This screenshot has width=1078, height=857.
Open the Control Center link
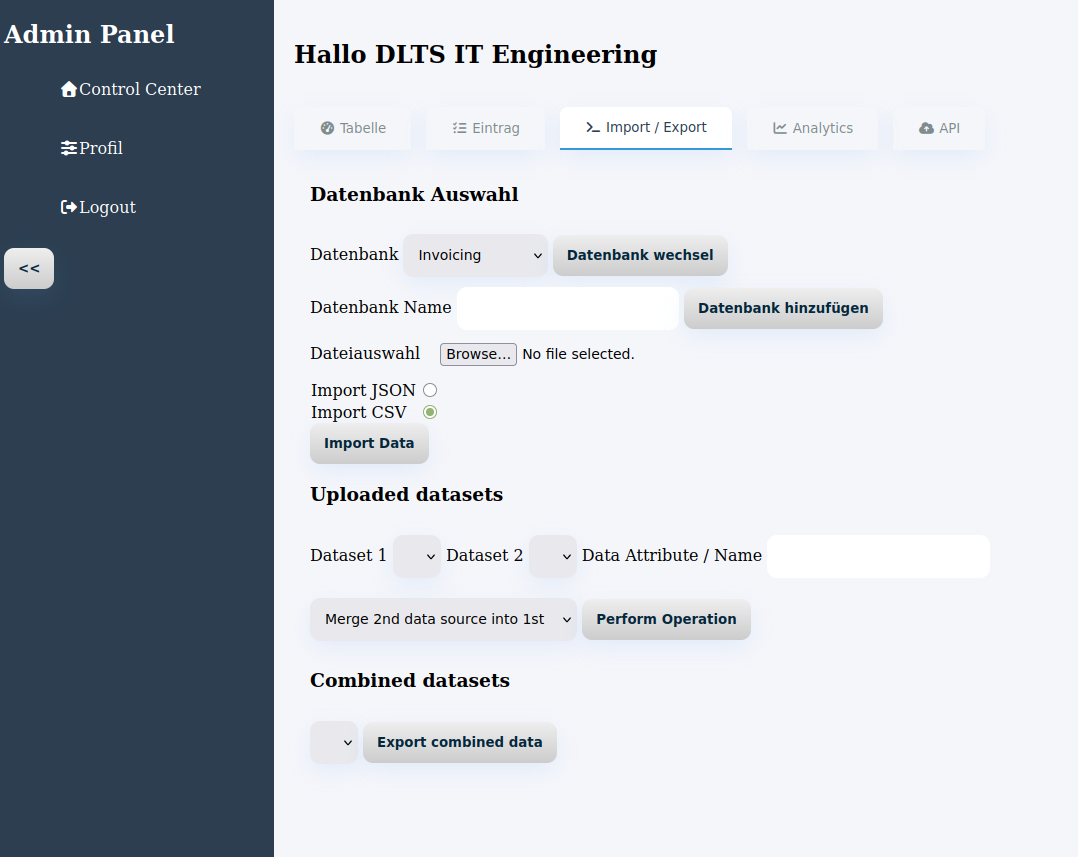pyautogui.click(x=131, y=89)
